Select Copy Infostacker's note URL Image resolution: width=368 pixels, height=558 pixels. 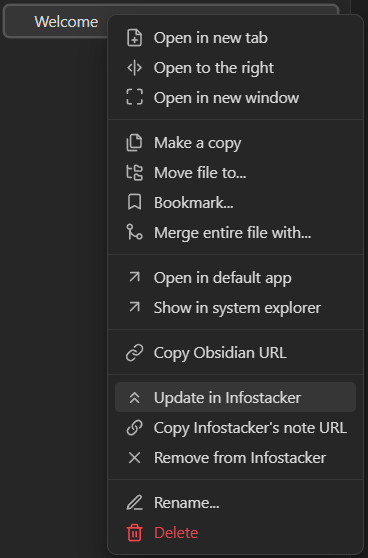[x=235, y=427]
